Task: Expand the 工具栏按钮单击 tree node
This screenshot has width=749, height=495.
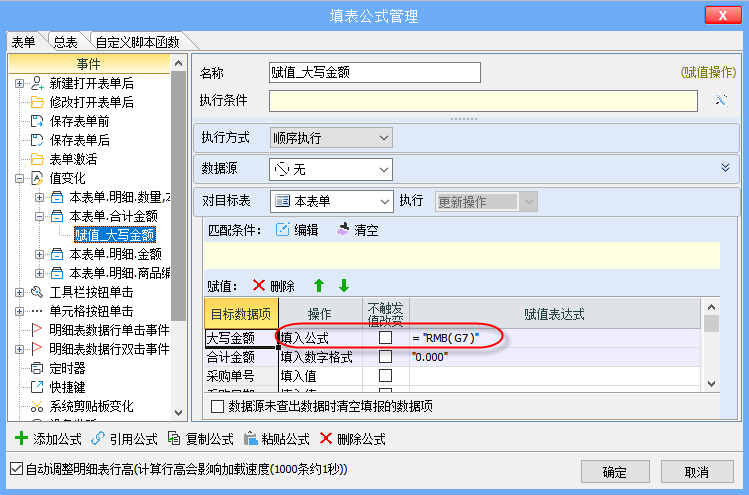Action: (19, 292)
